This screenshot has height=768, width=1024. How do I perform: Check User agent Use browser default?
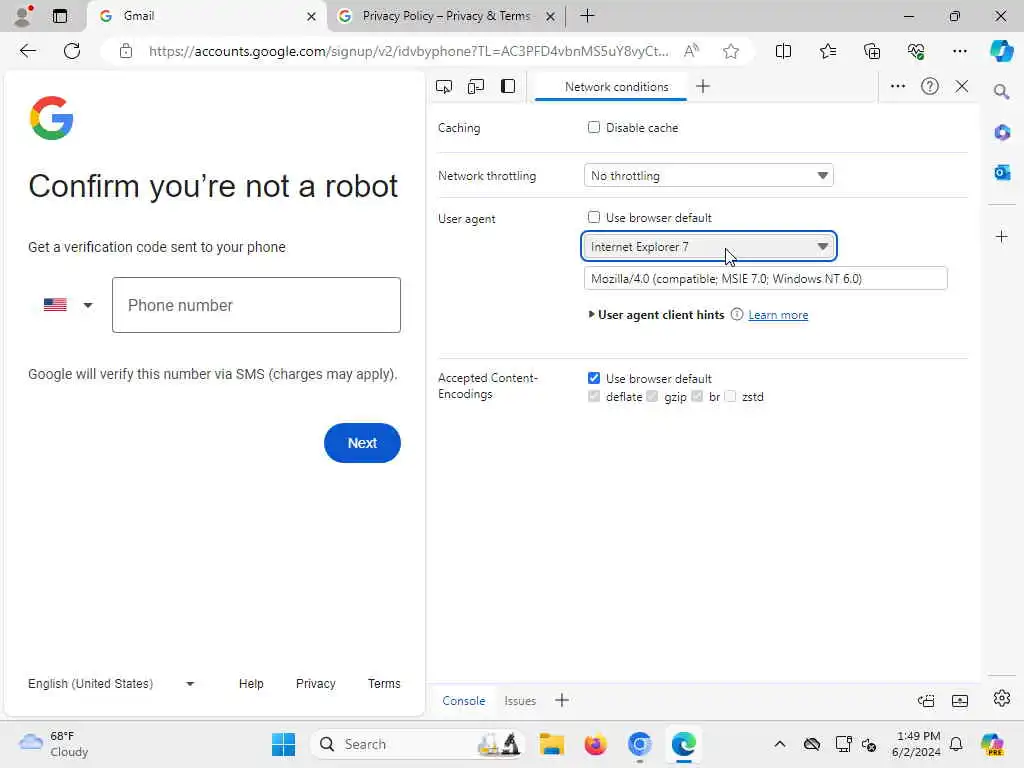(x=594, y=217)
